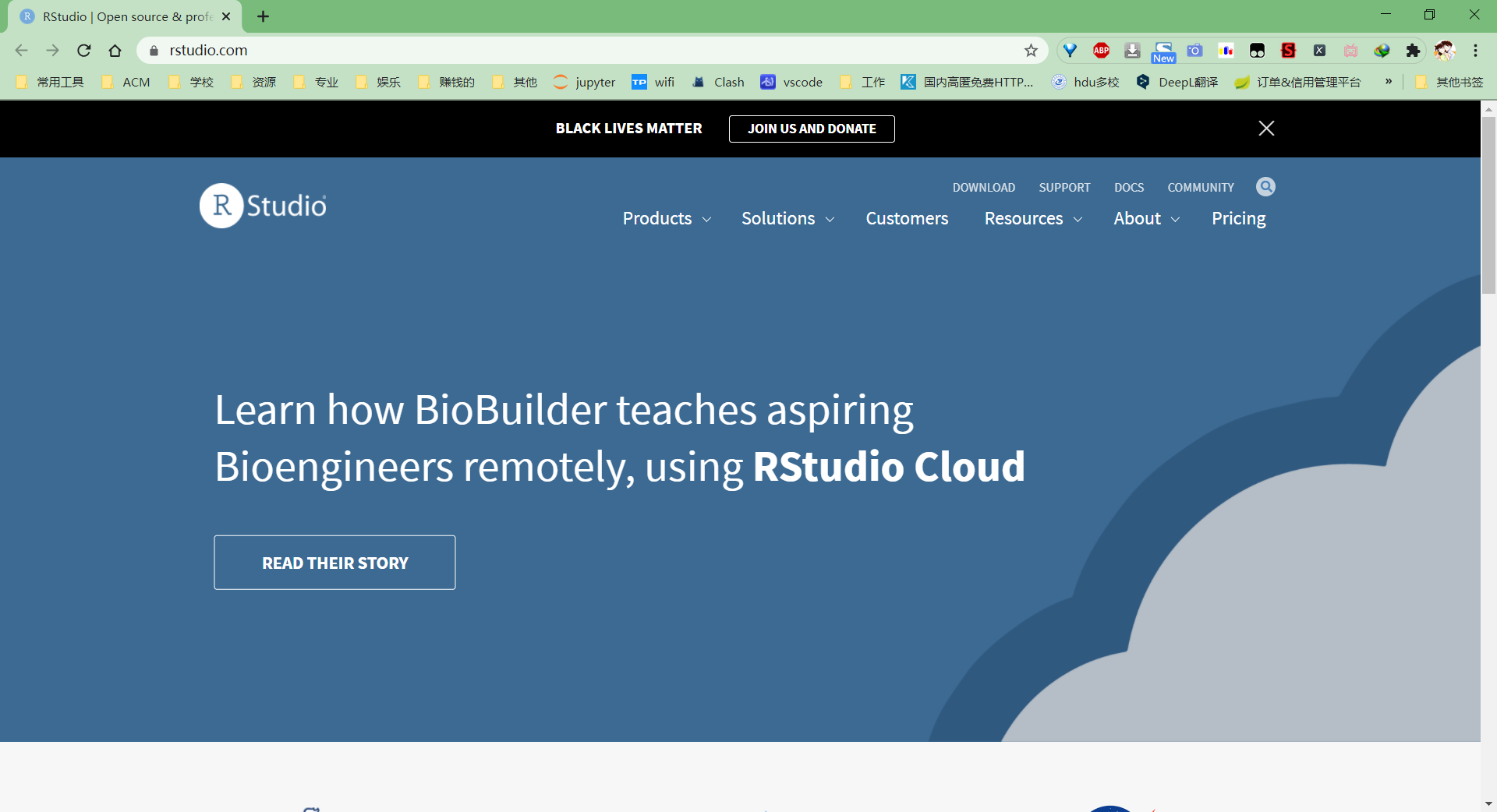Open the AdBlock Plus extension
This screenshot has width=1497, height=812.
coord(1101,50)
